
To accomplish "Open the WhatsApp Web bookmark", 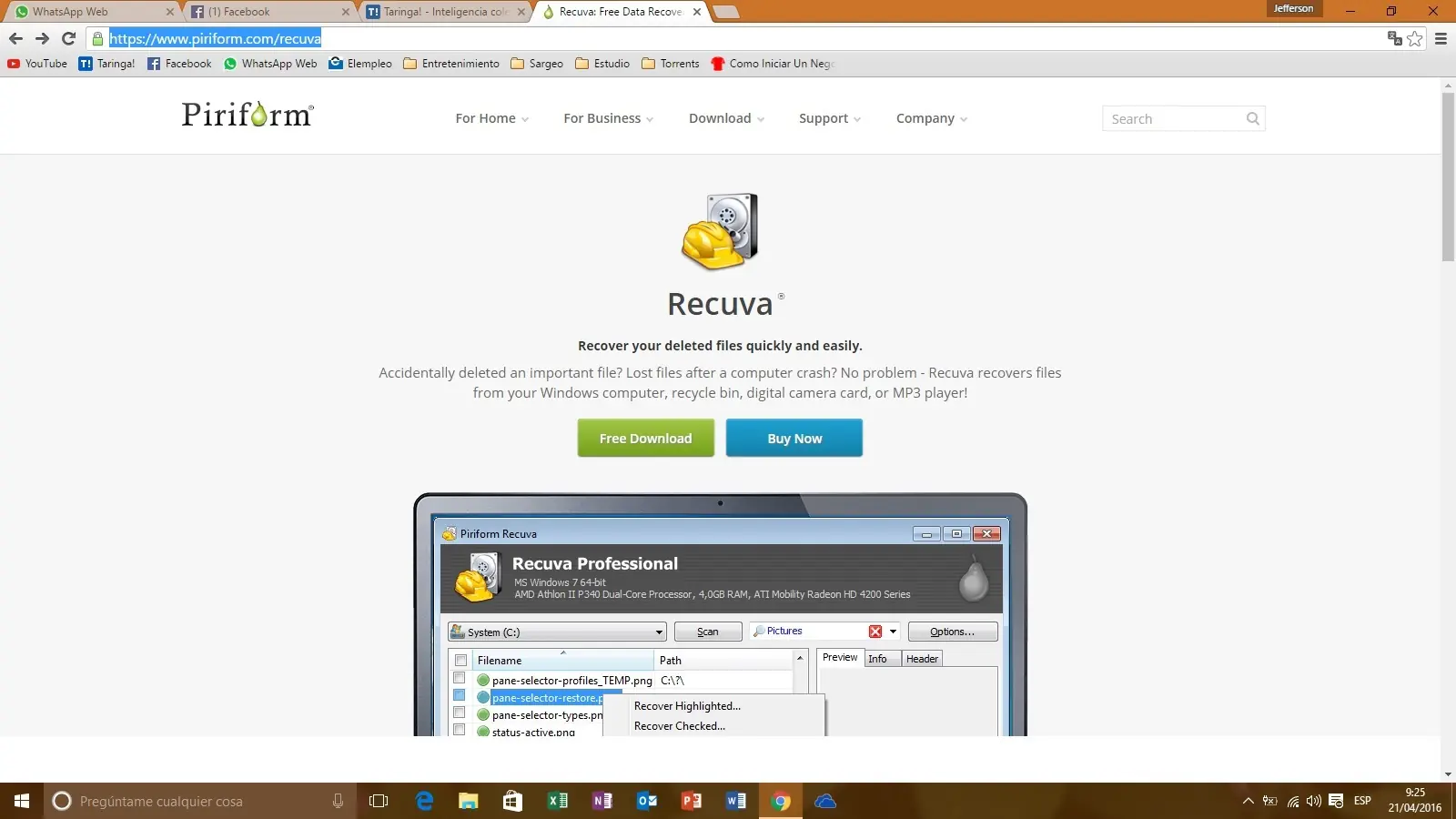I will click(x=270, y=64).
